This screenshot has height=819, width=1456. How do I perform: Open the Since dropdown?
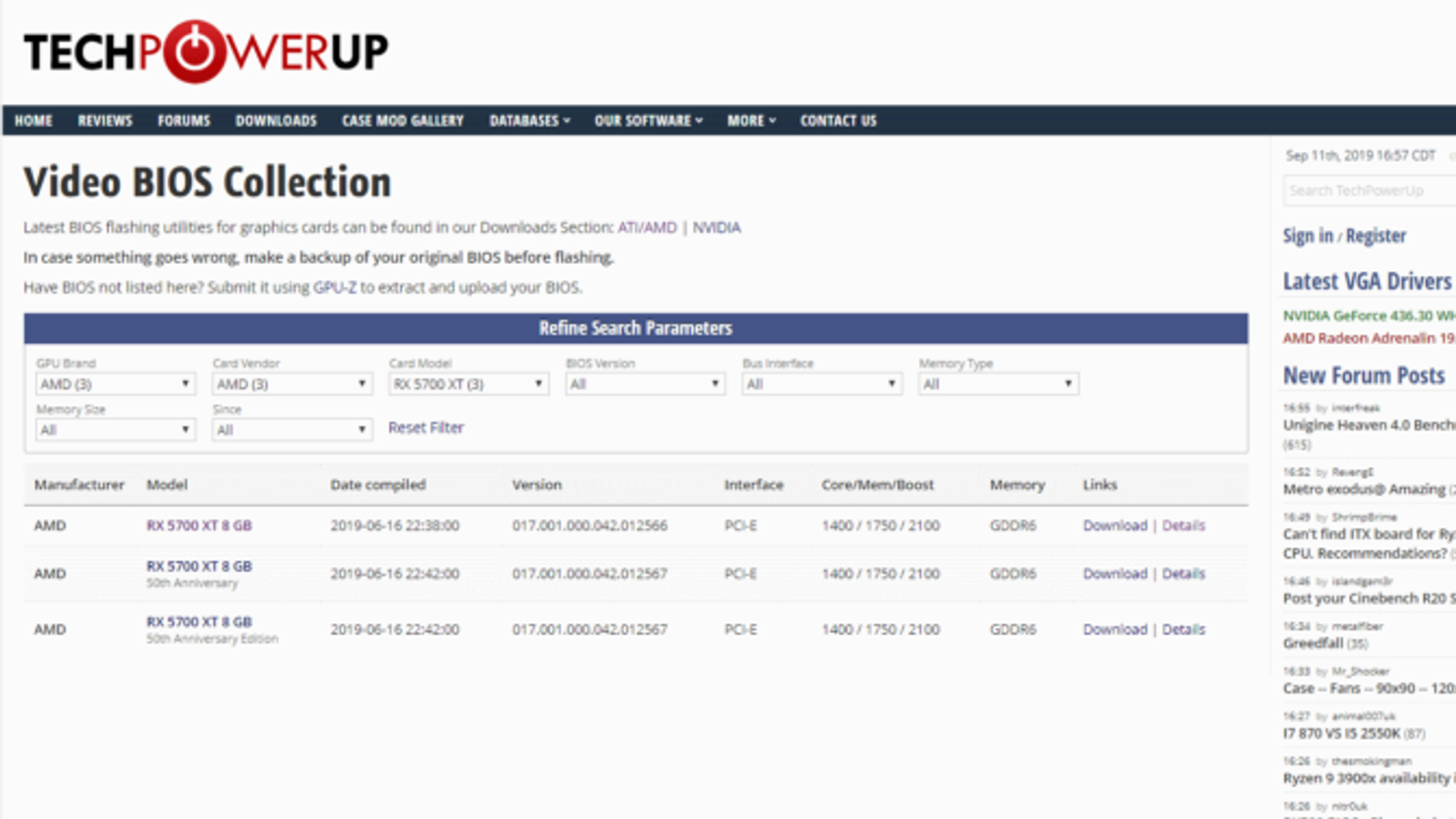click(x=291, y=430)
